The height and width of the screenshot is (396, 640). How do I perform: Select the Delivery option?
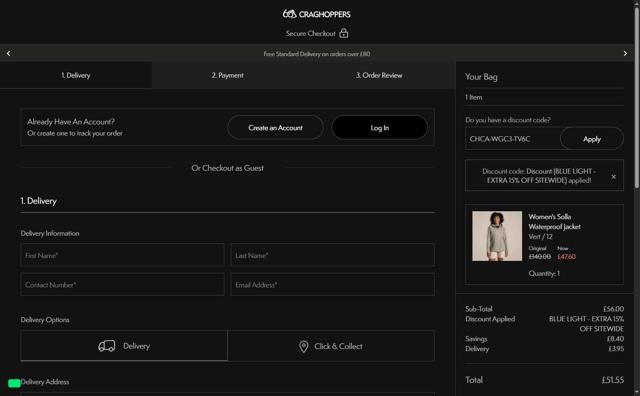click(124, 346)
